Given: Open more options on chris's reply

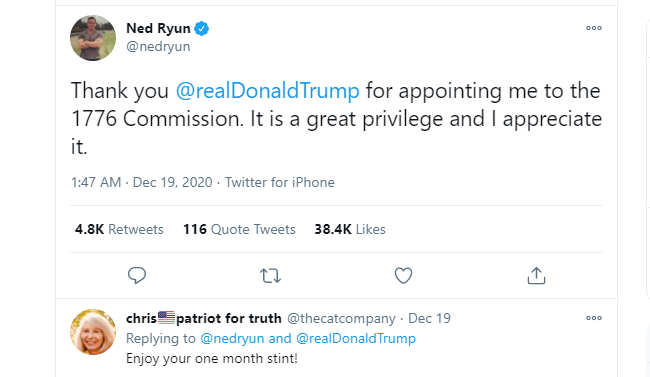Looking at the screenshot, I should 594,318.
